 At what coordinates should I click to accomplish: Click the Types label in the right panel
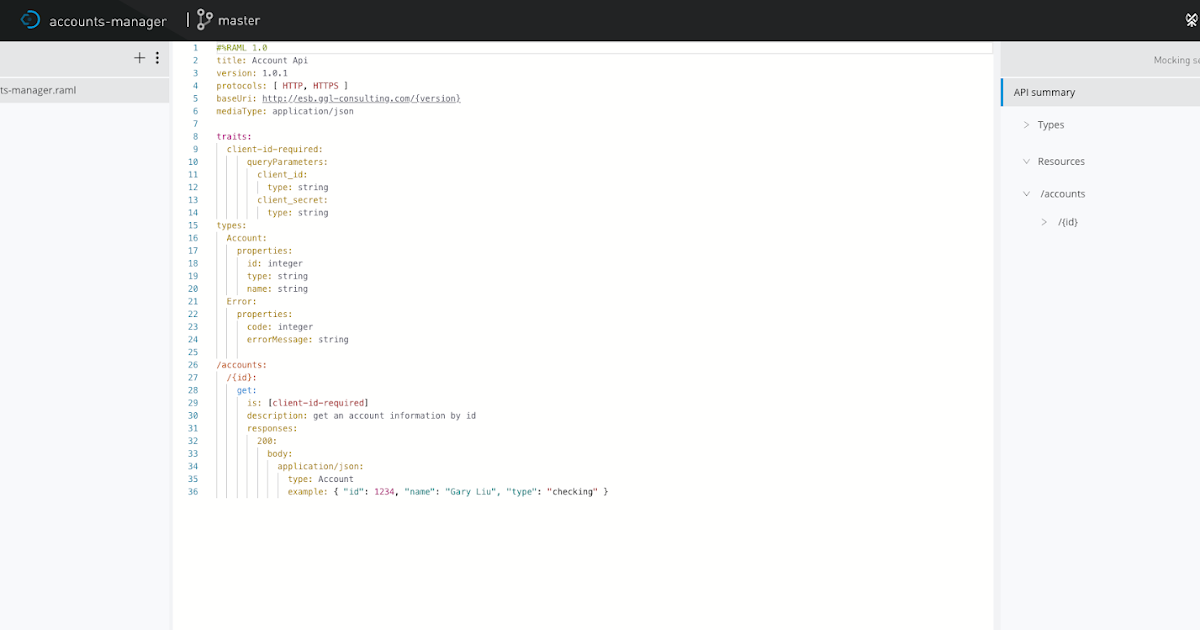click(x=1051, y=124)
